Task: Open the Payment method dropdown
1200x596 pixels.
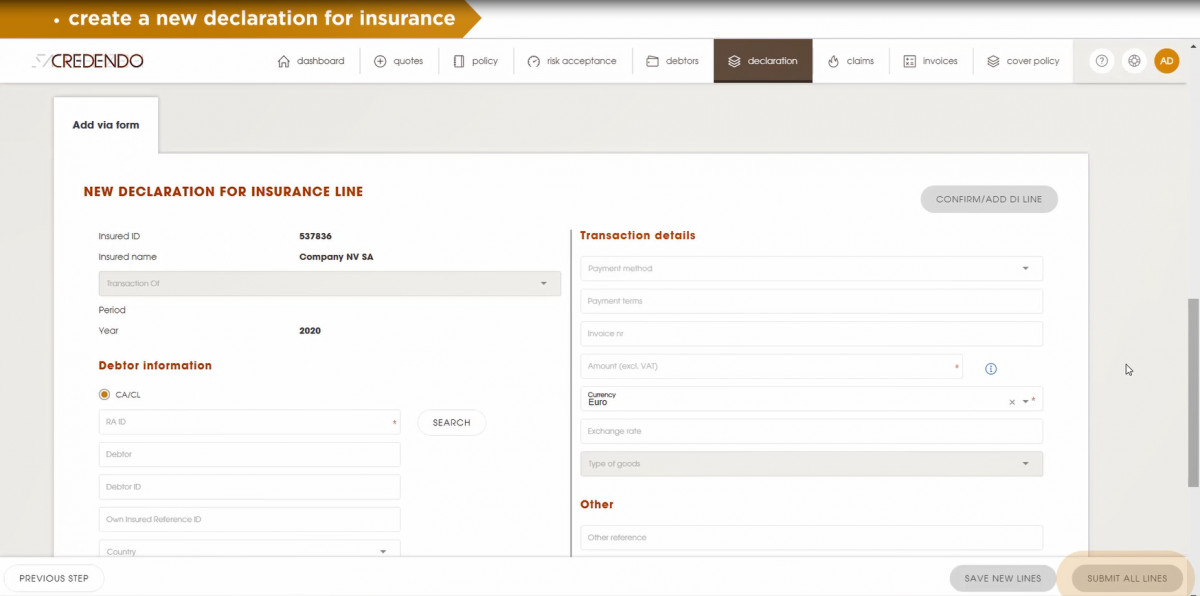Action: 811,268
